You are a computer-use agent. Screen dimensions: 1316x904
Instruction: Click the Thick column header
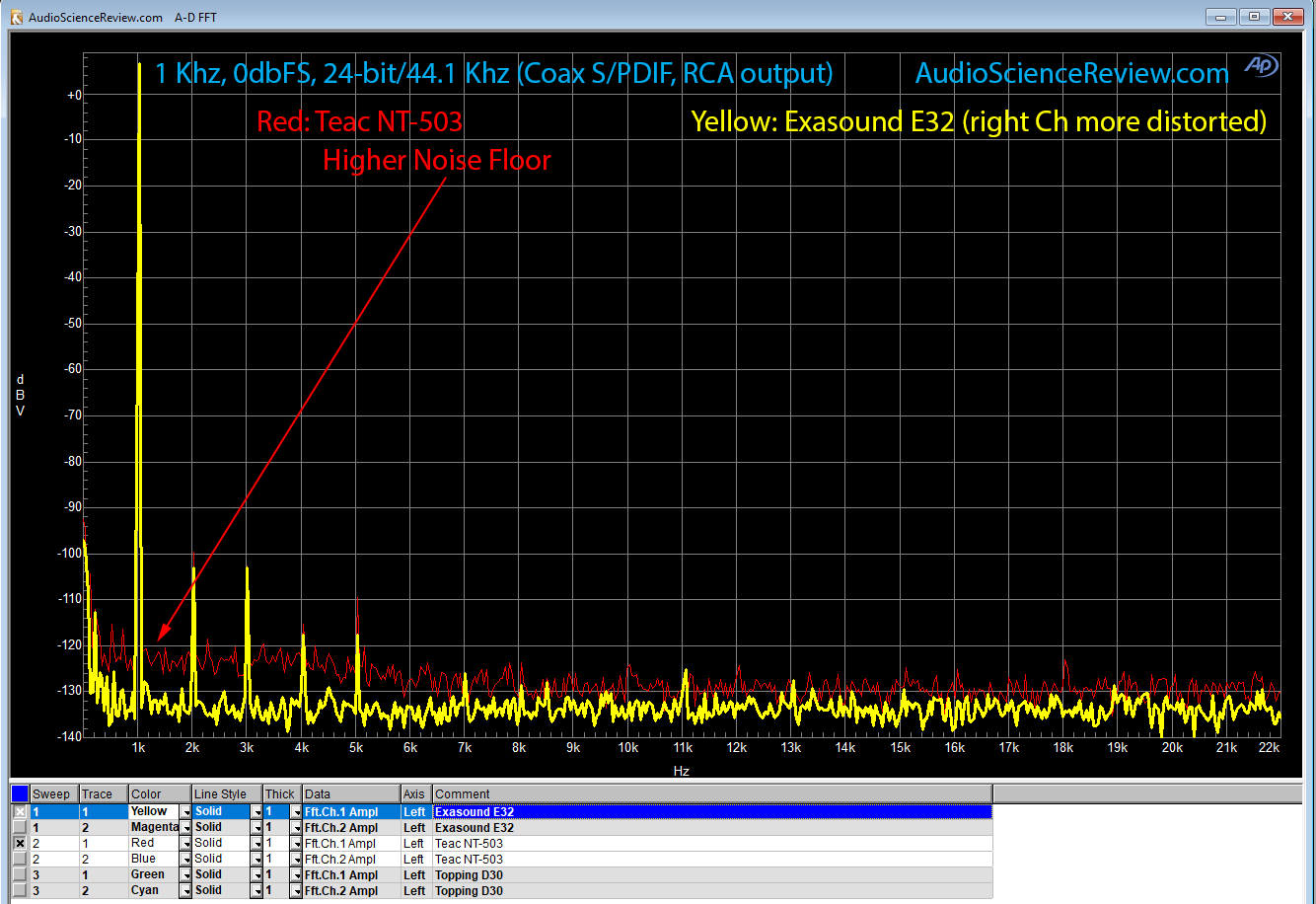click(282, 794)
